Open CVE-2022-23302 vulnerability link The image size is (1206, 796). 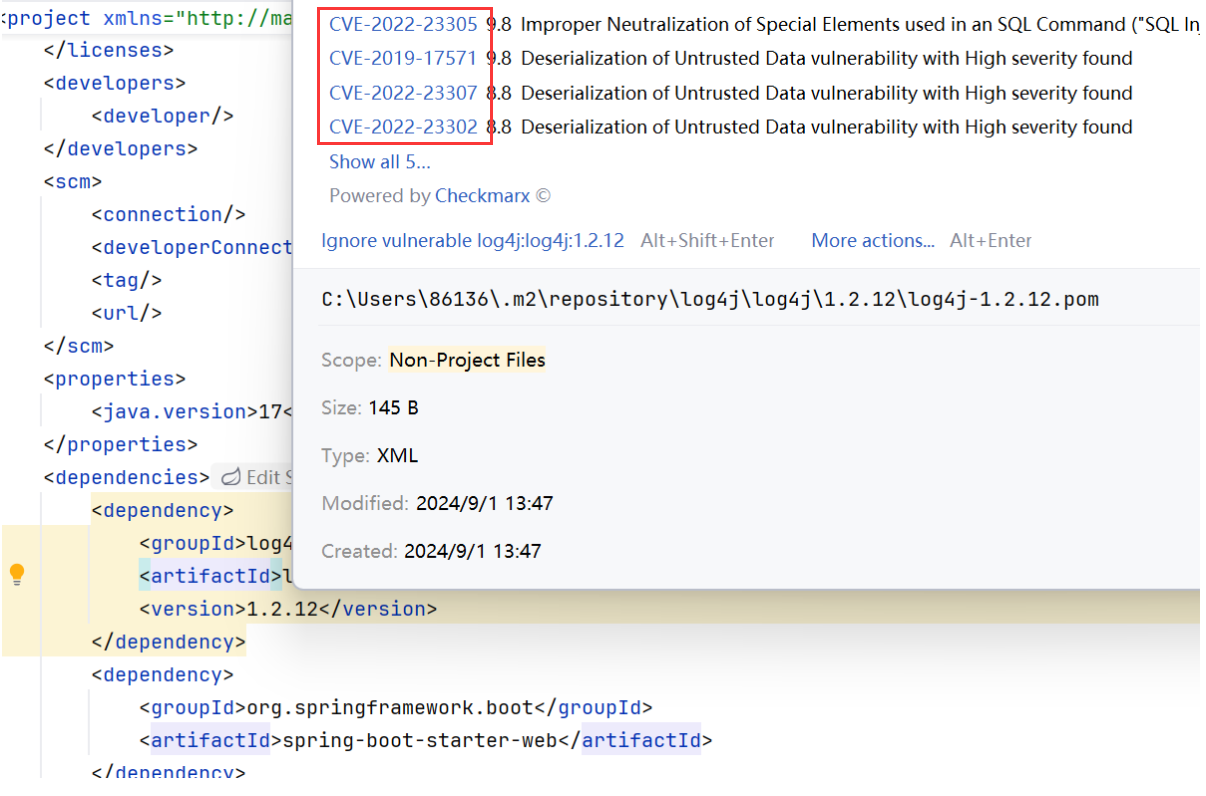[403, 127]
